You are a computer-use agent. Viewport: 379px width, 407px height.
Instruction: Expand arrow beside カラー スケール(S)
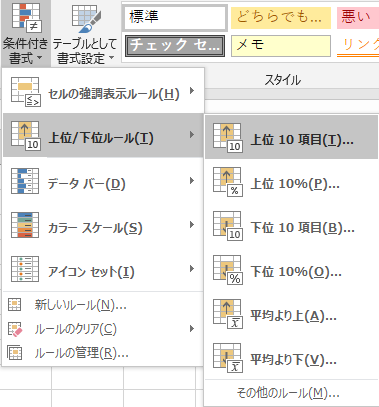192,225
